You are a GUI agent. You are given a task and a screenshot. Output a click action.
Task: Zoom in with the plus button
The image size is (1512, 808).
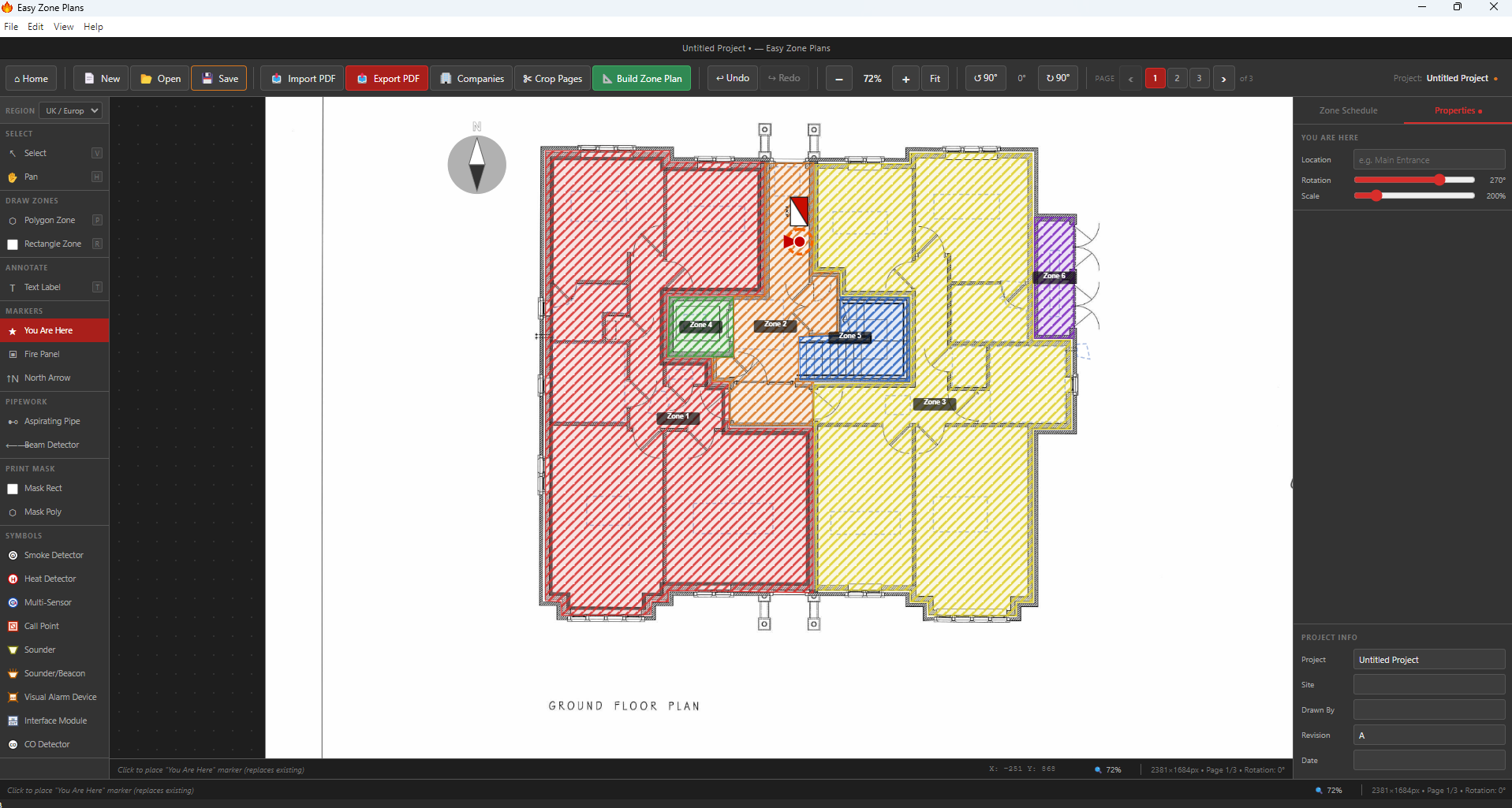pyautogui.click(x=905, y=79)
